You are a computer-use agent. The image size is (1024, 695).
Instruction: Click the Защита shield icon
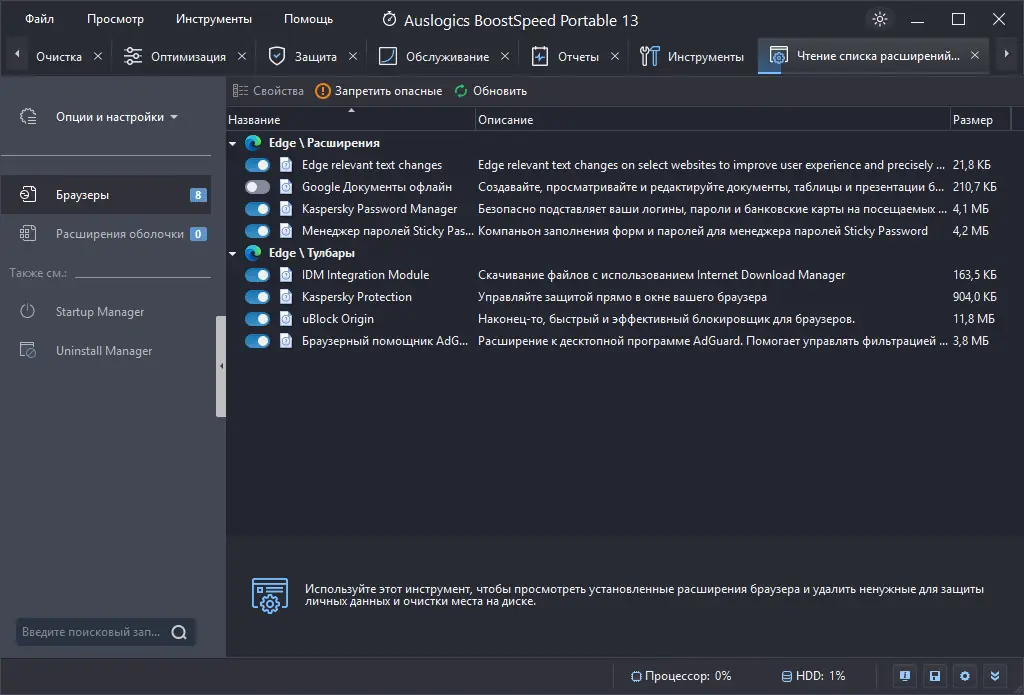[x=277, y=56]
